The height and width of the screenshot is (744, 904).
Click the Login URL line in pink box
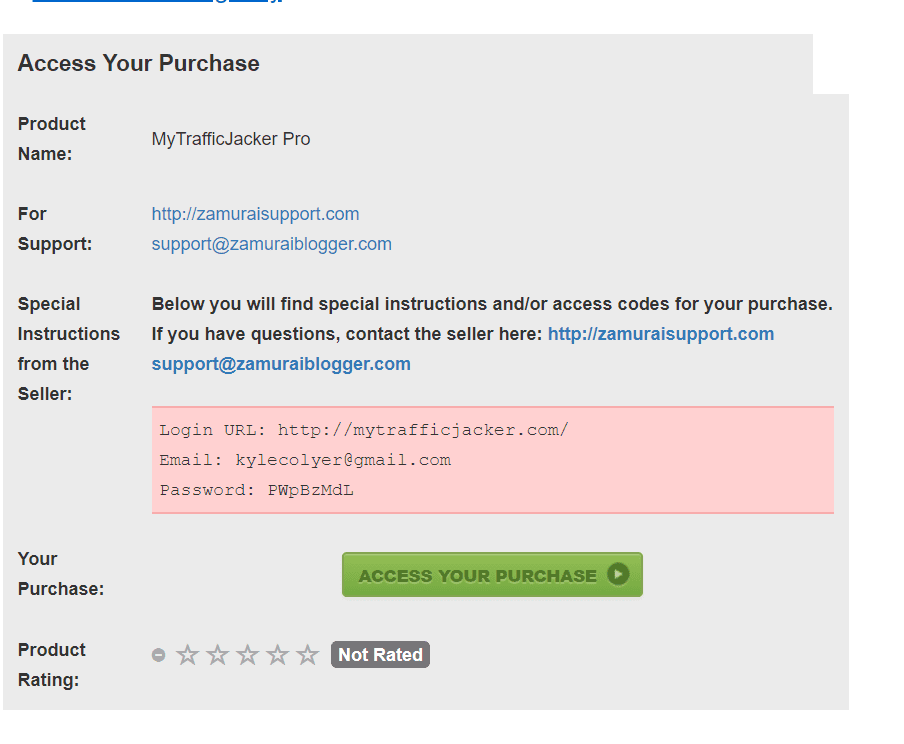pos(363,430)
